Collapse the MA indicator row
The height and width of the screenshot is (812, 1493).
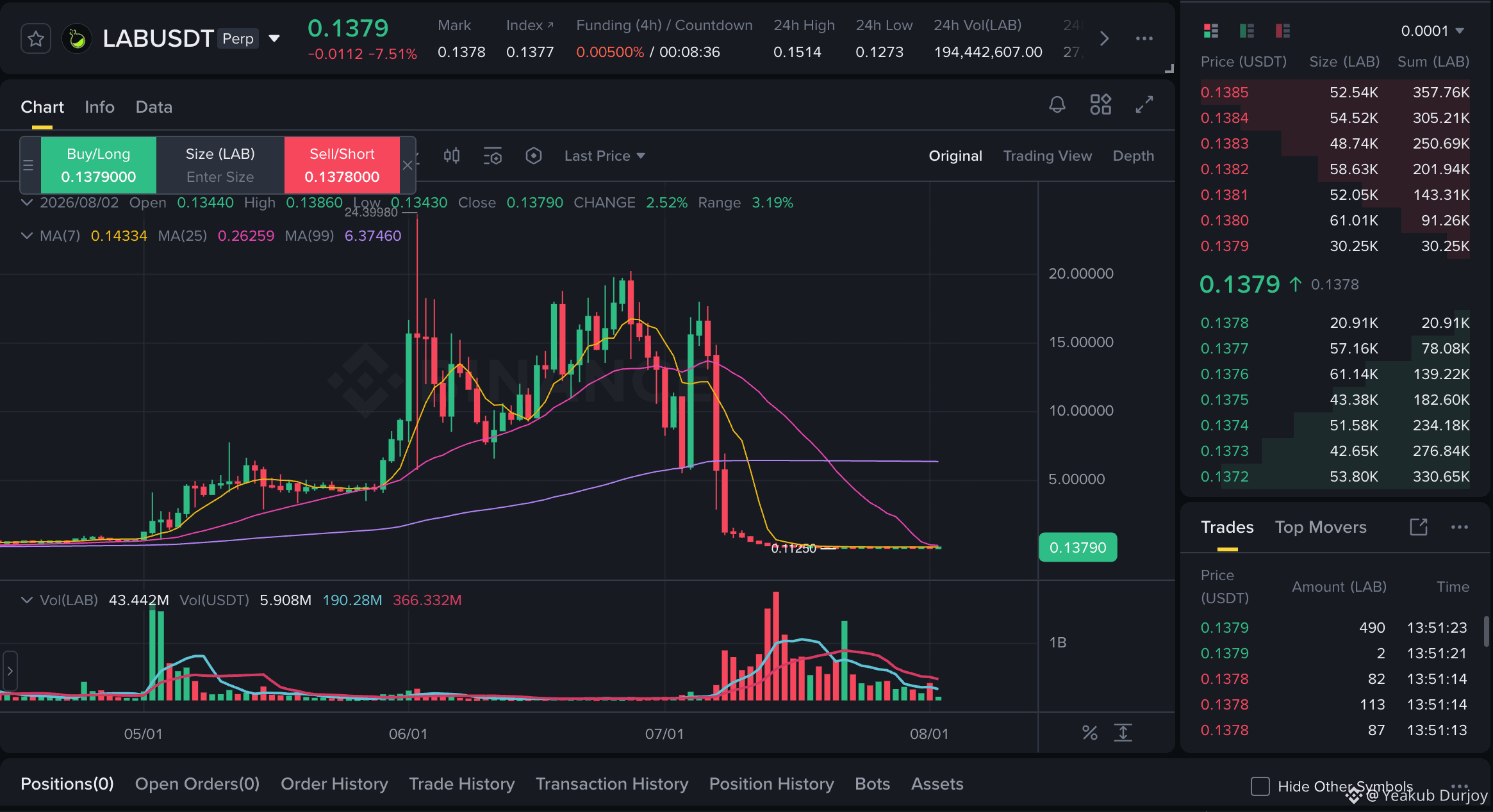coord(27,236)
